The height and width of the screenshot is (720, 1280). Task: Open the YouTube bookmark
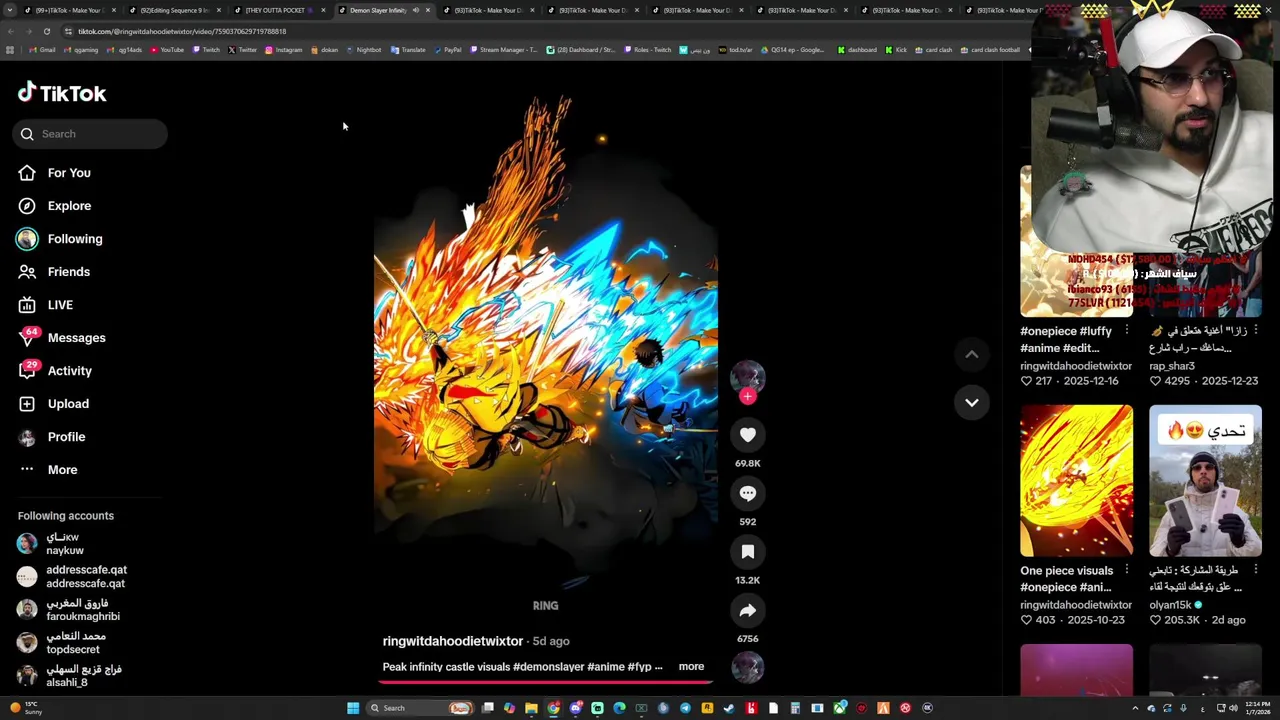click(166, 50)
